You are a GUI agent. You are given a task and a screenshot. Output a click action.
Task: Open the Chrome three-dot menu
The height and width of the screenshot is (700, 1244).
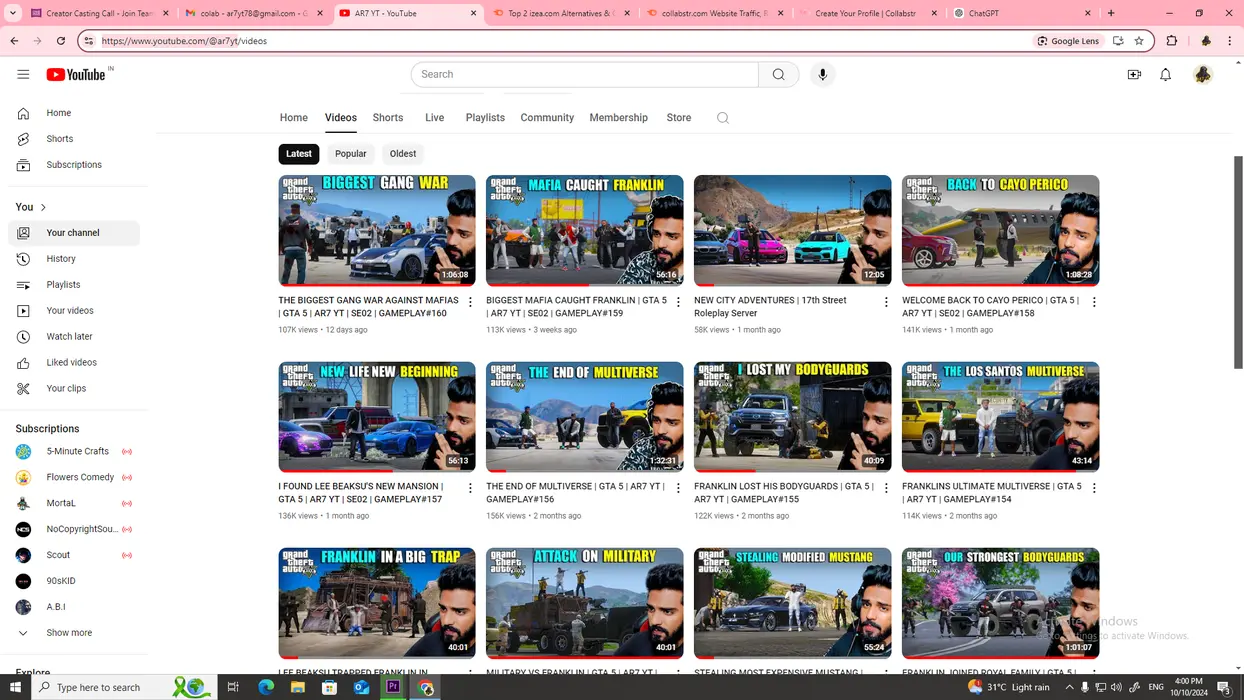pos(1230,41)
